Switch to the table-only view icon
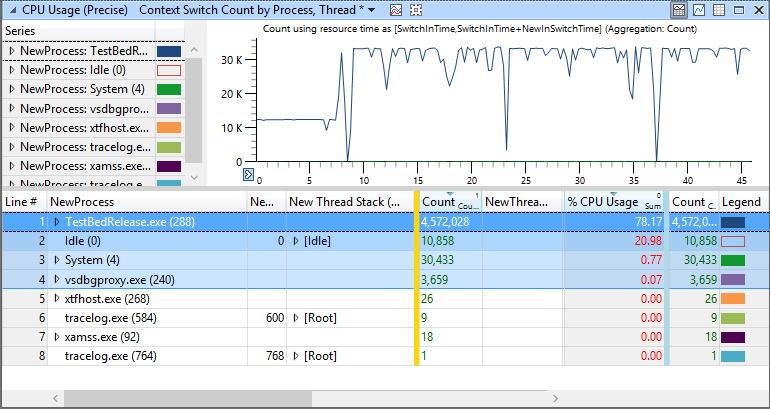Viewport: 770px width, 409px height. (x=718, y=9)
